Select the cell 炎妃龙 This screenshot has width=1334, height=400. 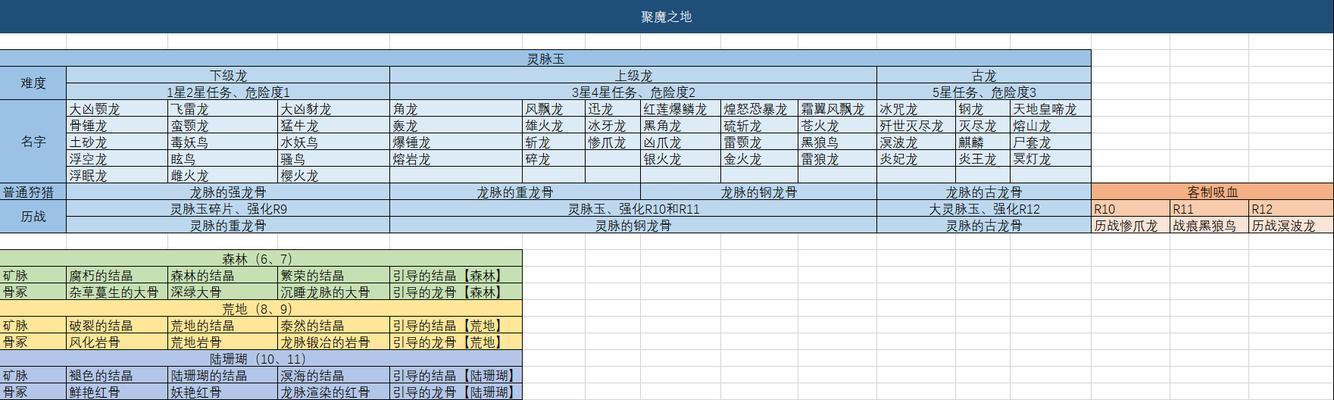916,158
